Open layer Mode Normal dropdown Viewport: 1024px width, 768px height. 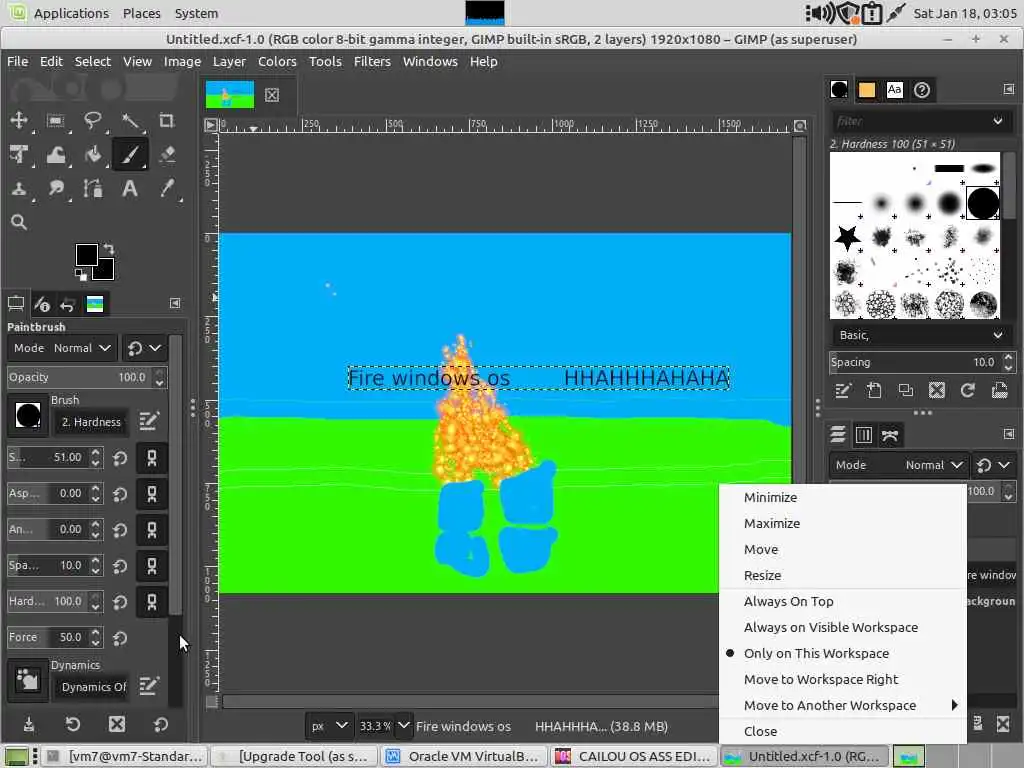pos(899,465)
